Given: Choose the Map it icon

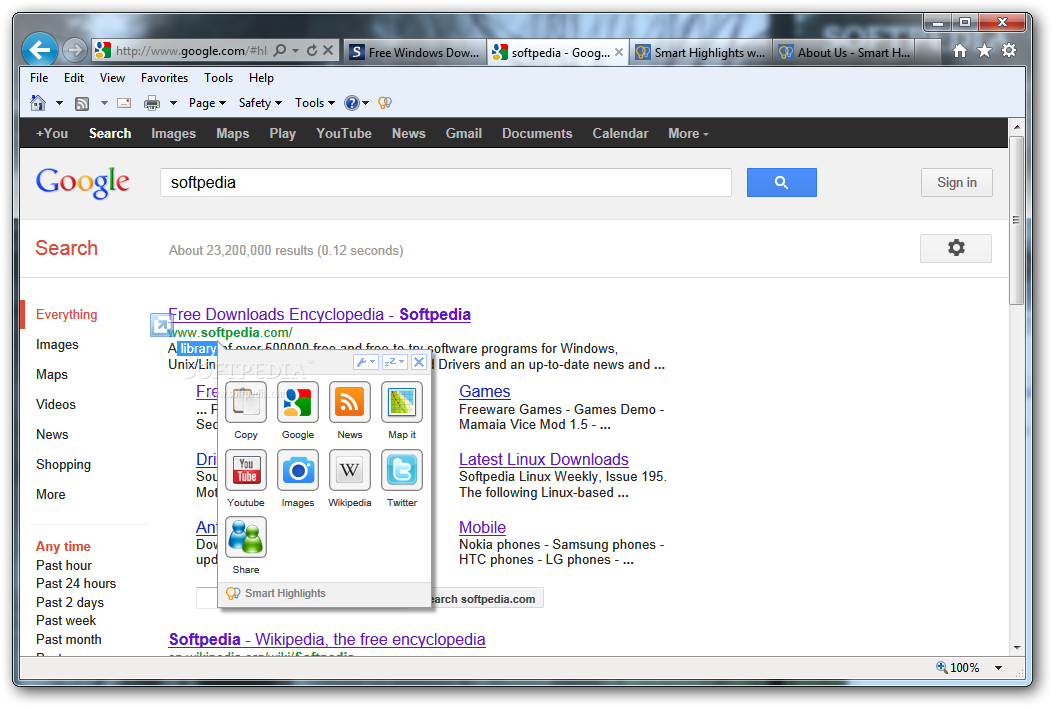Looking at the screenshot, I should (402, 402).
